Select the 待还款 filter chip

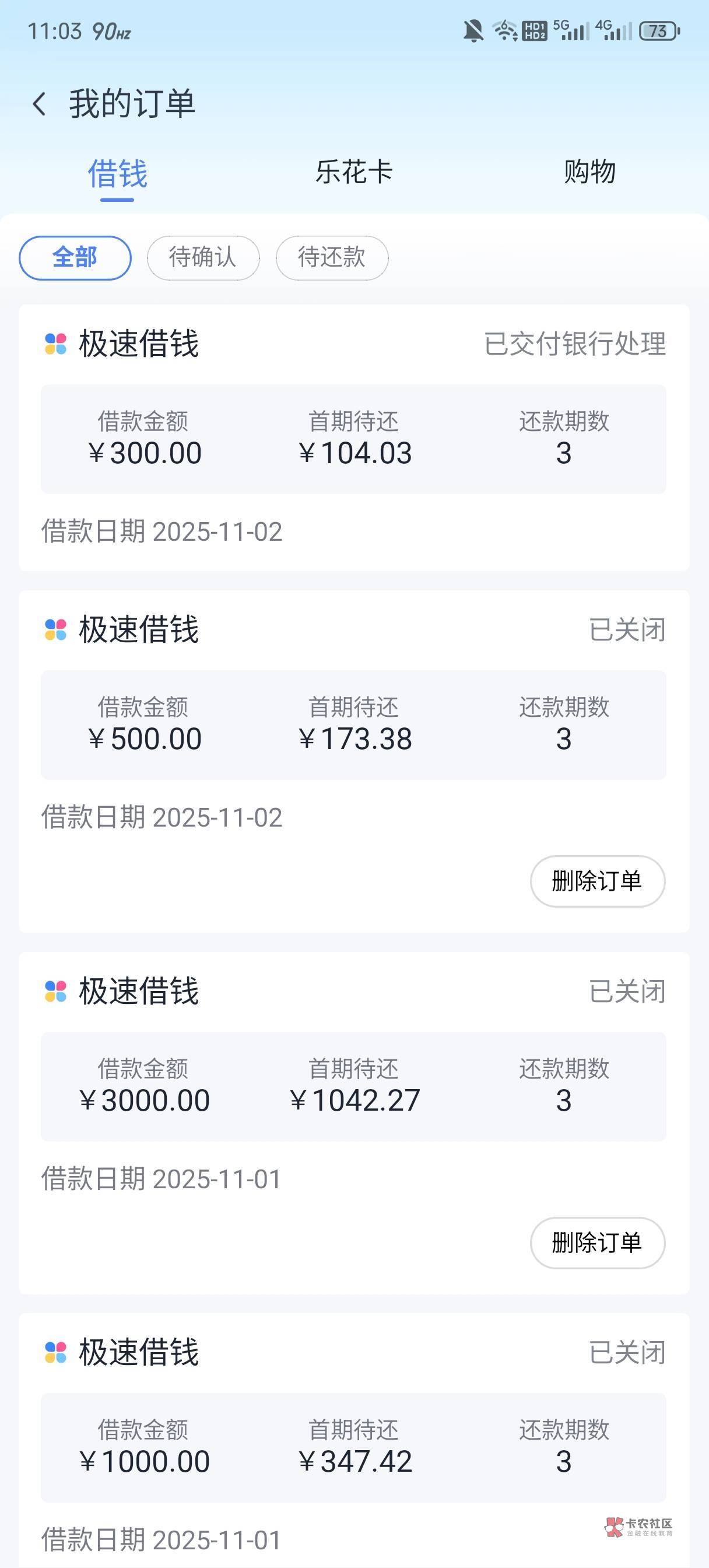pos(332,257)
